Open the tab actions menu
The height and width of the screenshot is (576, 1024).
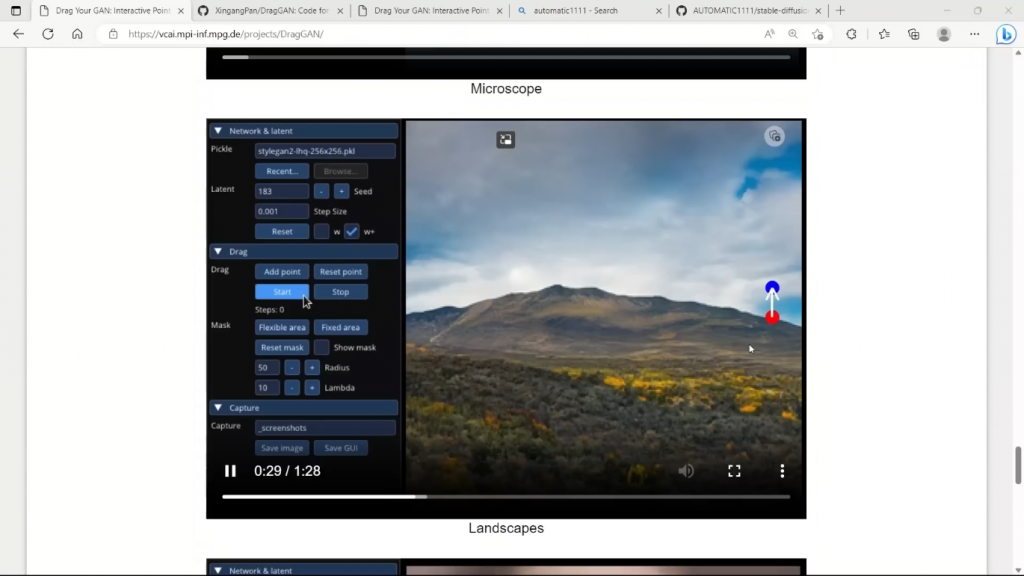point(16,10)
